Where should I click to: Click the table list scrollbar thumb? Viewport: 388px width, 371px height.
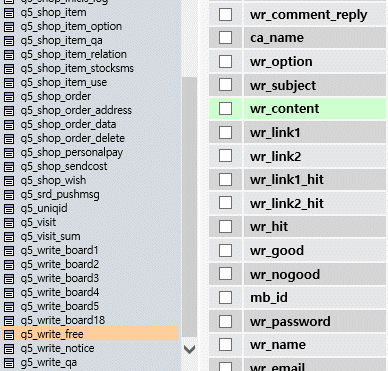click(x=190, y=207)
